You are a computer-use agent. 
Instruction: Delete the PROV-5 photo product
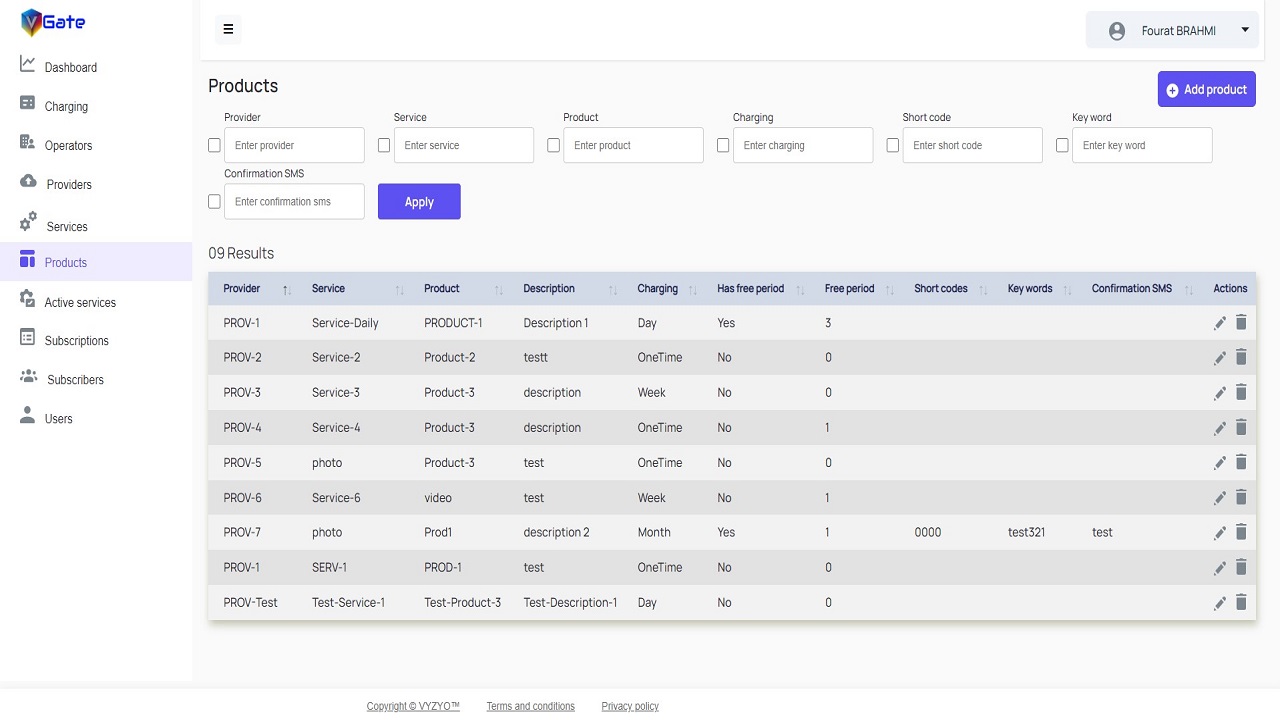tap(1241, 462)
